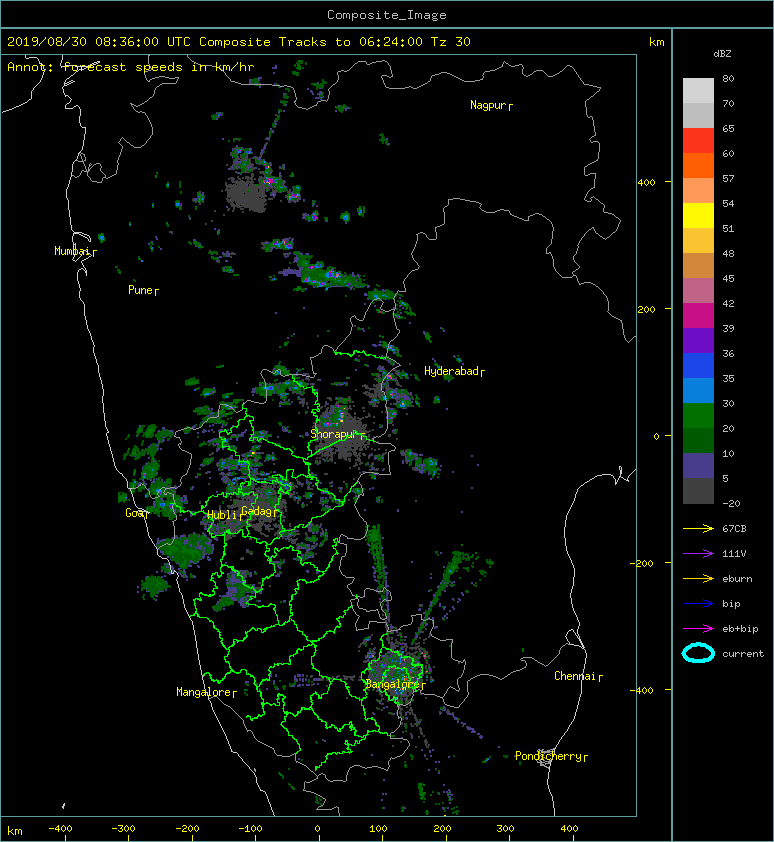Pick the tan brown 45–48 dBZ swatch

click(698, 266)
